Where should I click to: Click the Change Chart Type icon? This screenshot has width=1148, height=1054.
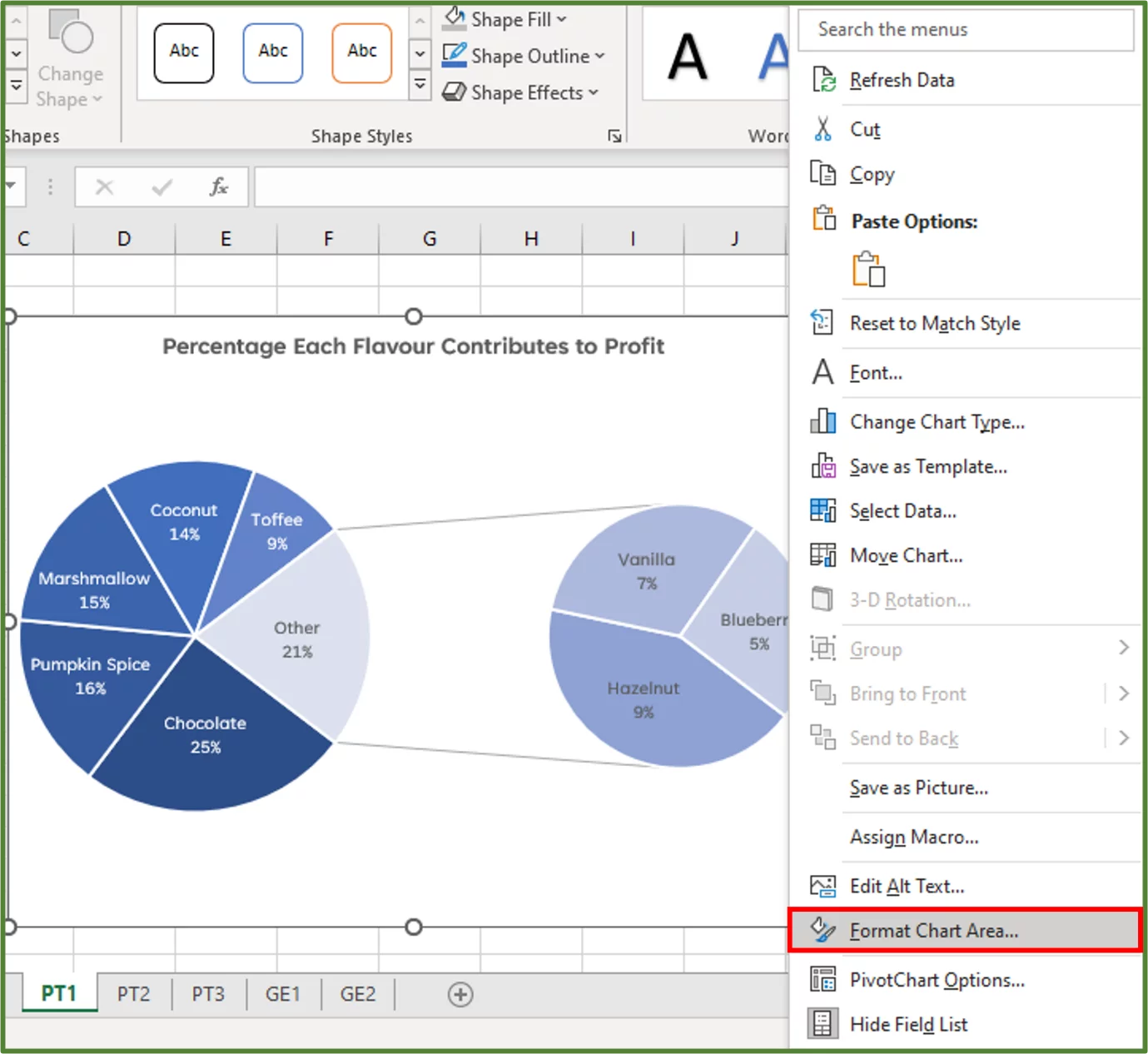[x=822, y=421]
